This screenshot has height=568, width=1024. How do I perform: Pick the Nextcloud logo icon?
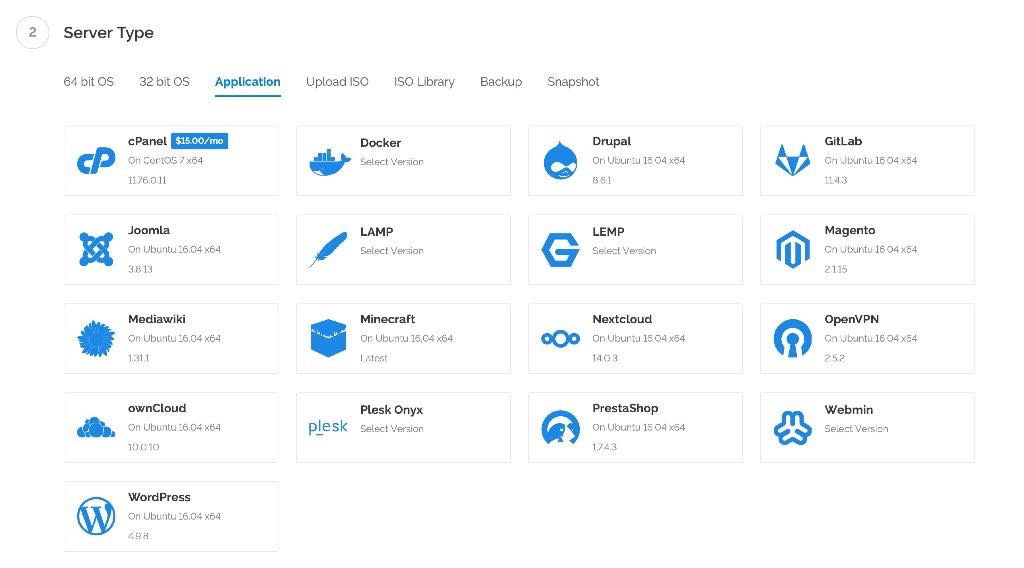tap(560, 338)
